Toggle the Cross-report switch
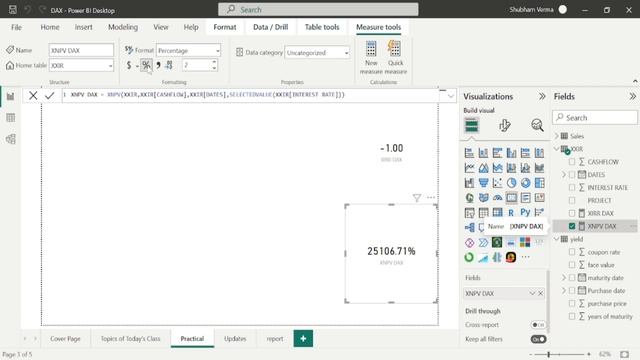This screenshot has height=360, width=640. [x=538, y=325]
